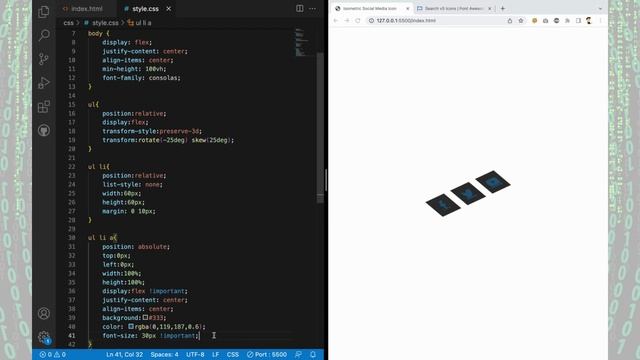Click the round dark extension icon
The width and height of the screenshot is (640, 360).
click(556, 20)
